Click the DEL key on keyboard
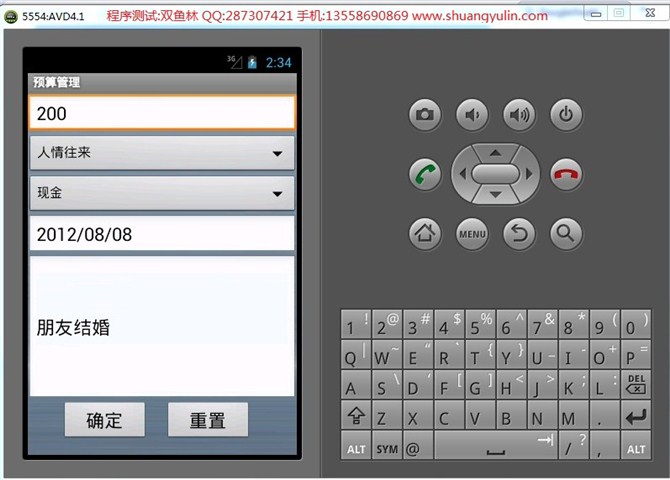This screenshot has width=670, height=480. (x=636, y=384)
